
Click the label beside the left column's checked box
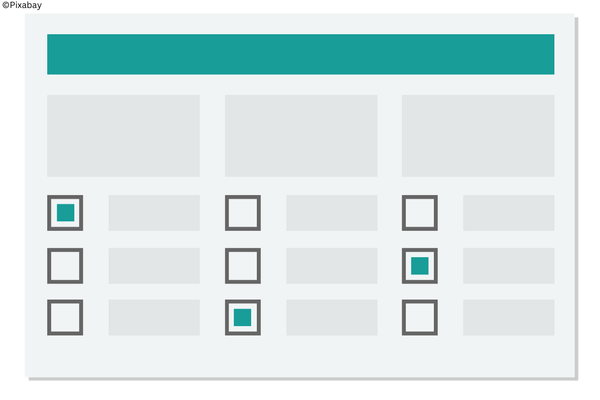click(x=154, y=213)
